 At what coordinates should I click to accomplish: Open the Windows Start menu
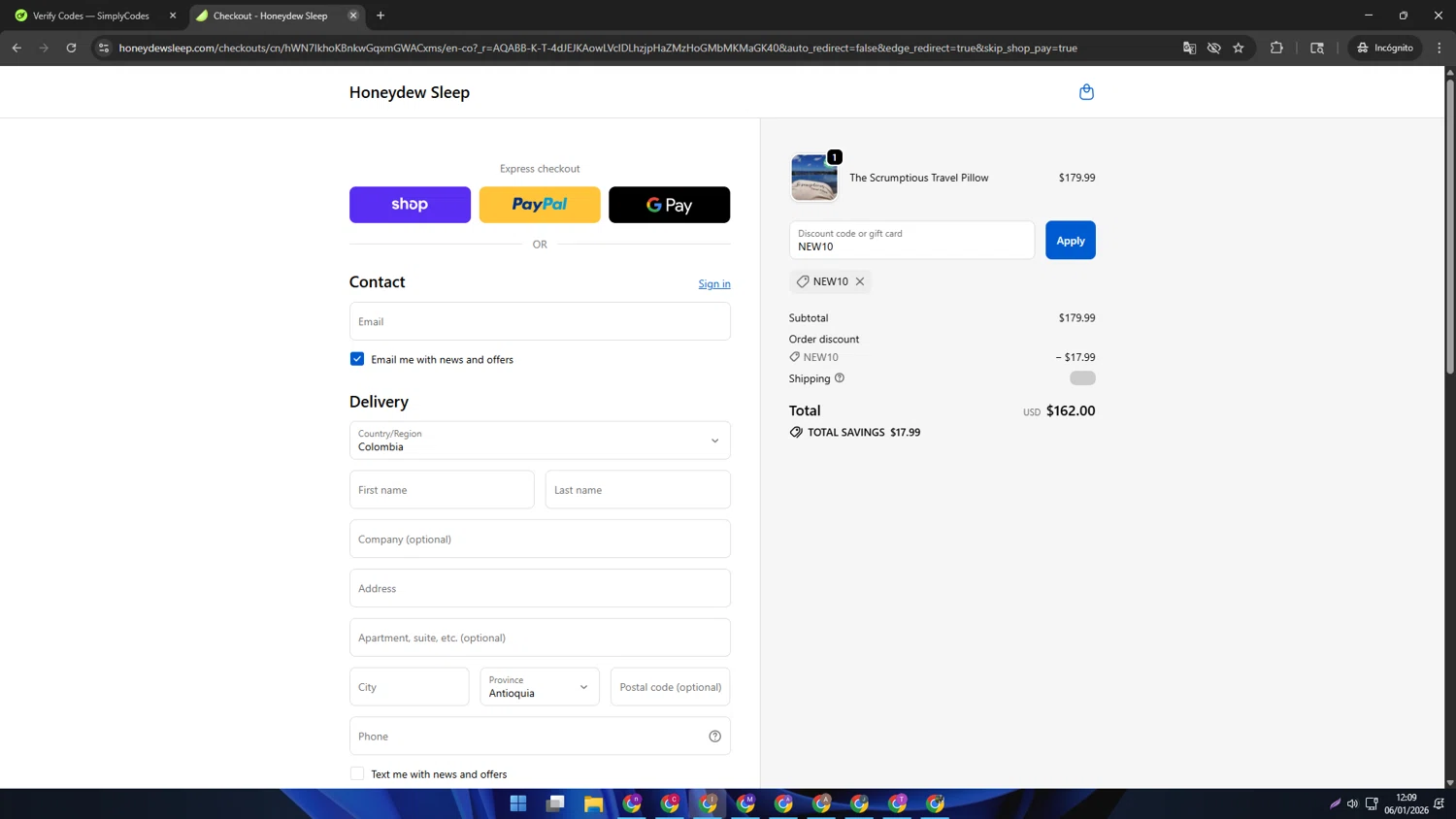[518, 803]
